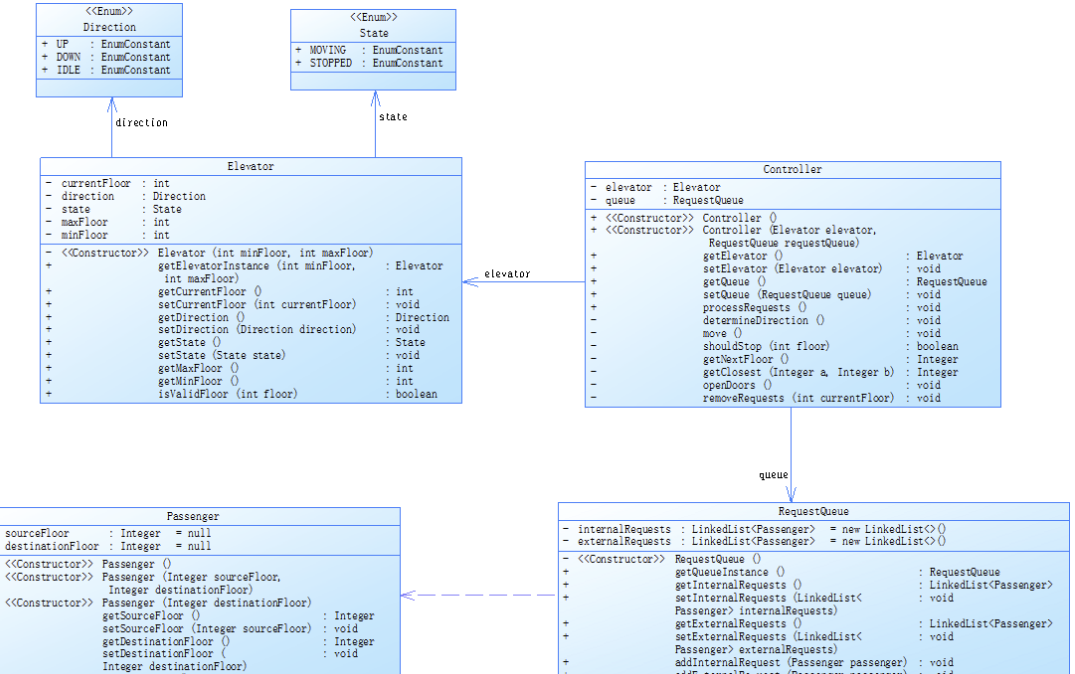
Task: Select the Elevator constructor operation
Action: point(210,253)
